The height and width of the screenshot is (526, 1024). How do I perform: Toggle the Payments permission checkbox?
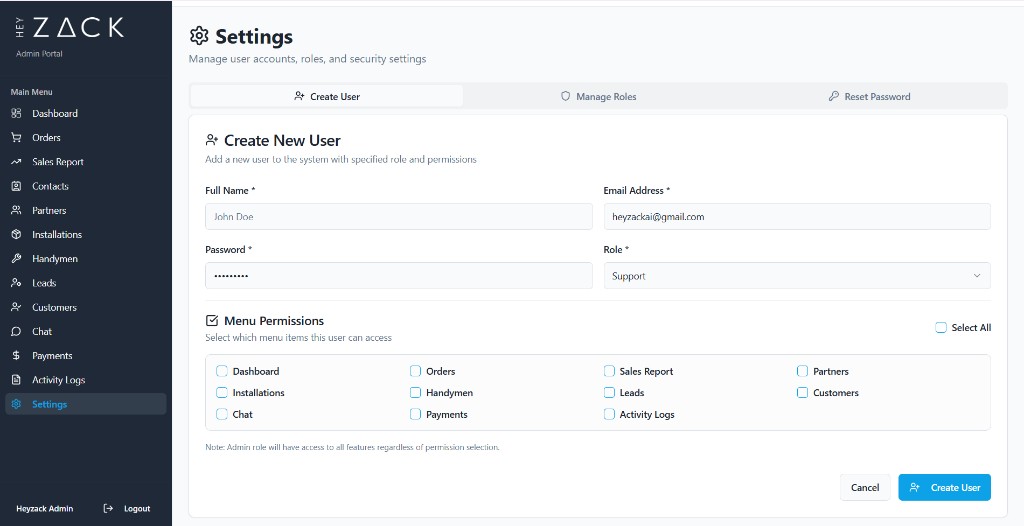(x=415, y=414)
